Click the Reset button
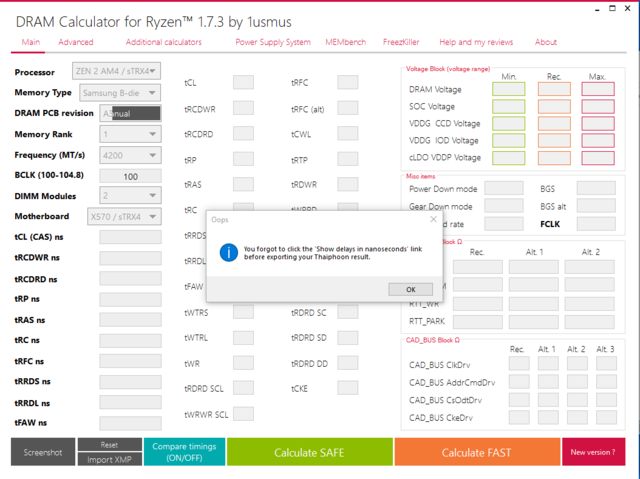This screenshot has height=479, width=640. tap(109, 445)
